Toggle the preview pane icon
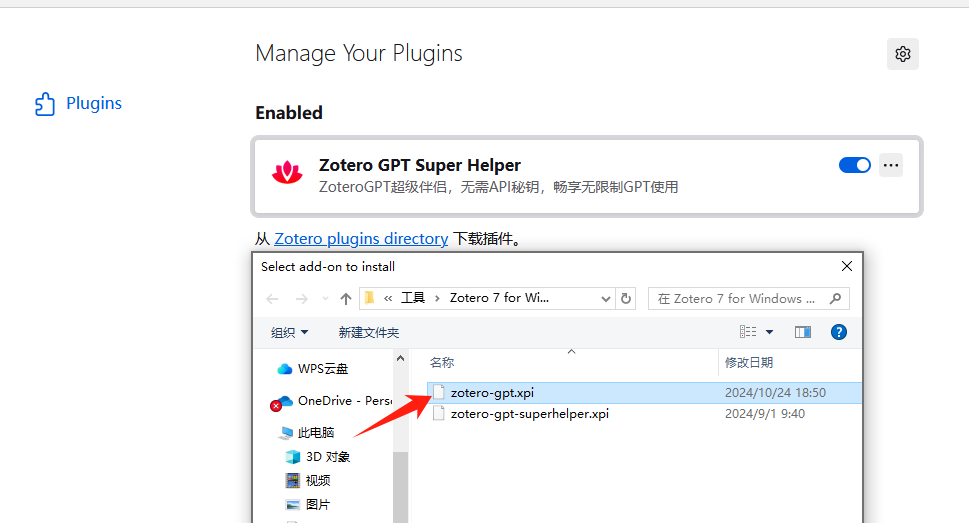The image size is (969, 523). (803, 332)
